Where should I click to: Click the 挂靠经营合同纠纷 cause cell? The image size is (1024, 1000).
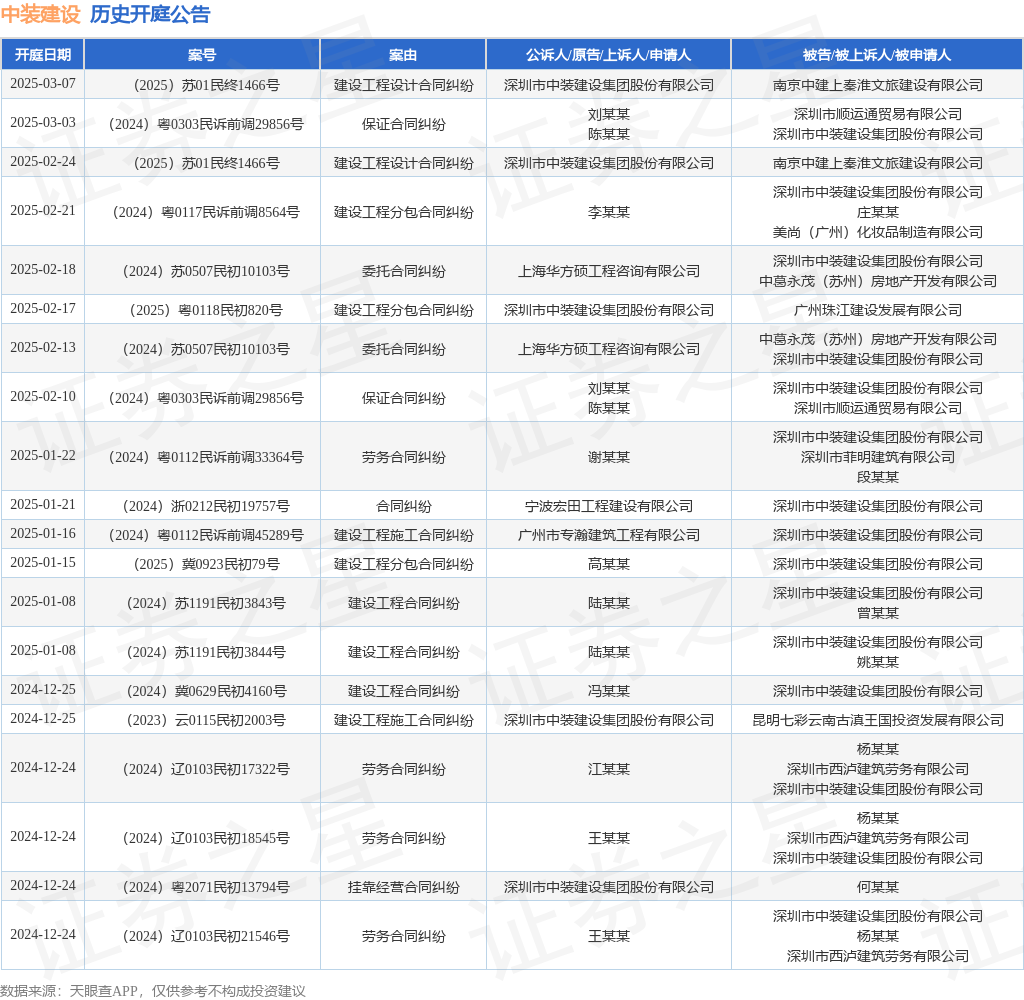(x=403, y=887)
